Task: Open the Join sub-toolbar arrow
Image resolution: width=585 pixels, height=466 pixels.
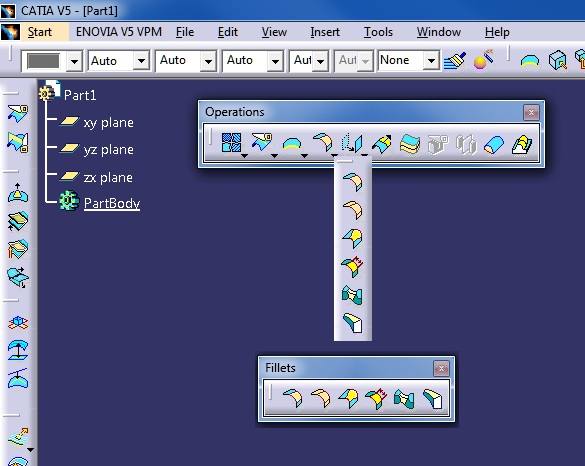Action: tap(244, 156)
